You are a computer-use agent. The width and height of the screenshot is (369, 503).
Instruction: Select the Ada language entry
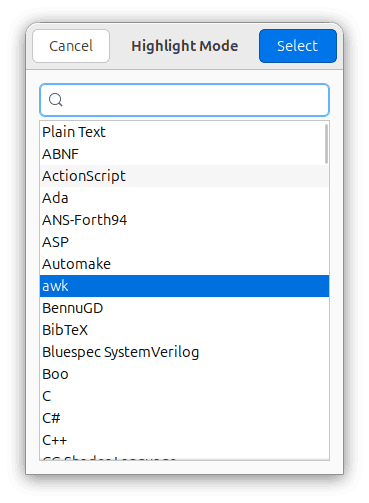tap(184, 198)
